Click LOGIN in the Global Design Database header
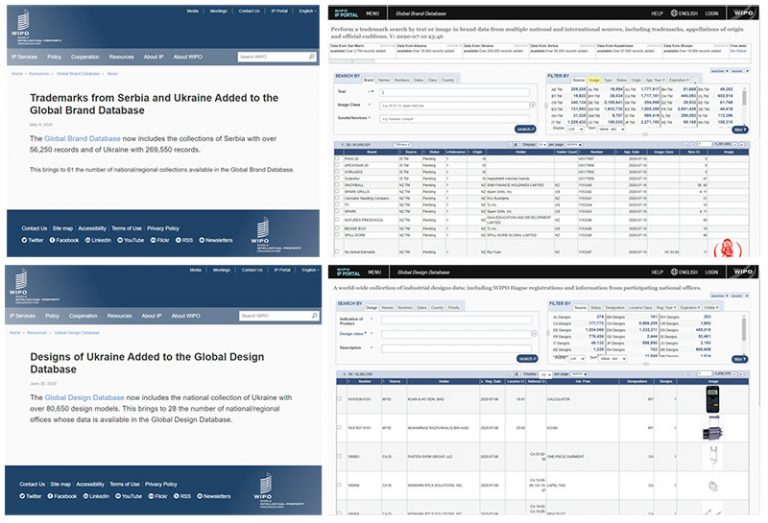The height and width of the screenshot is (523, 768). click(711, 272)
